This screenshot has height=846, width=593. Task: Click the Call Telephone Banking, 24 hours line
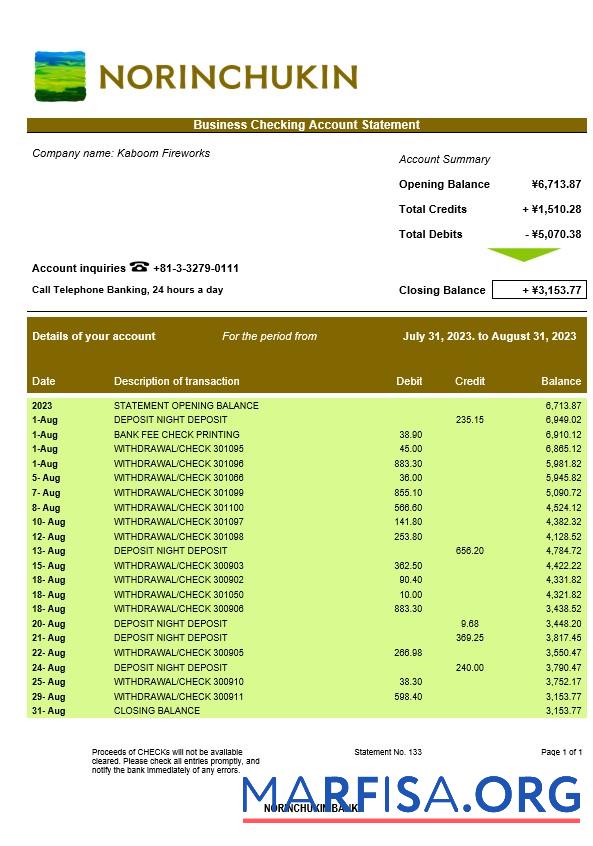(x=127, y=290)
